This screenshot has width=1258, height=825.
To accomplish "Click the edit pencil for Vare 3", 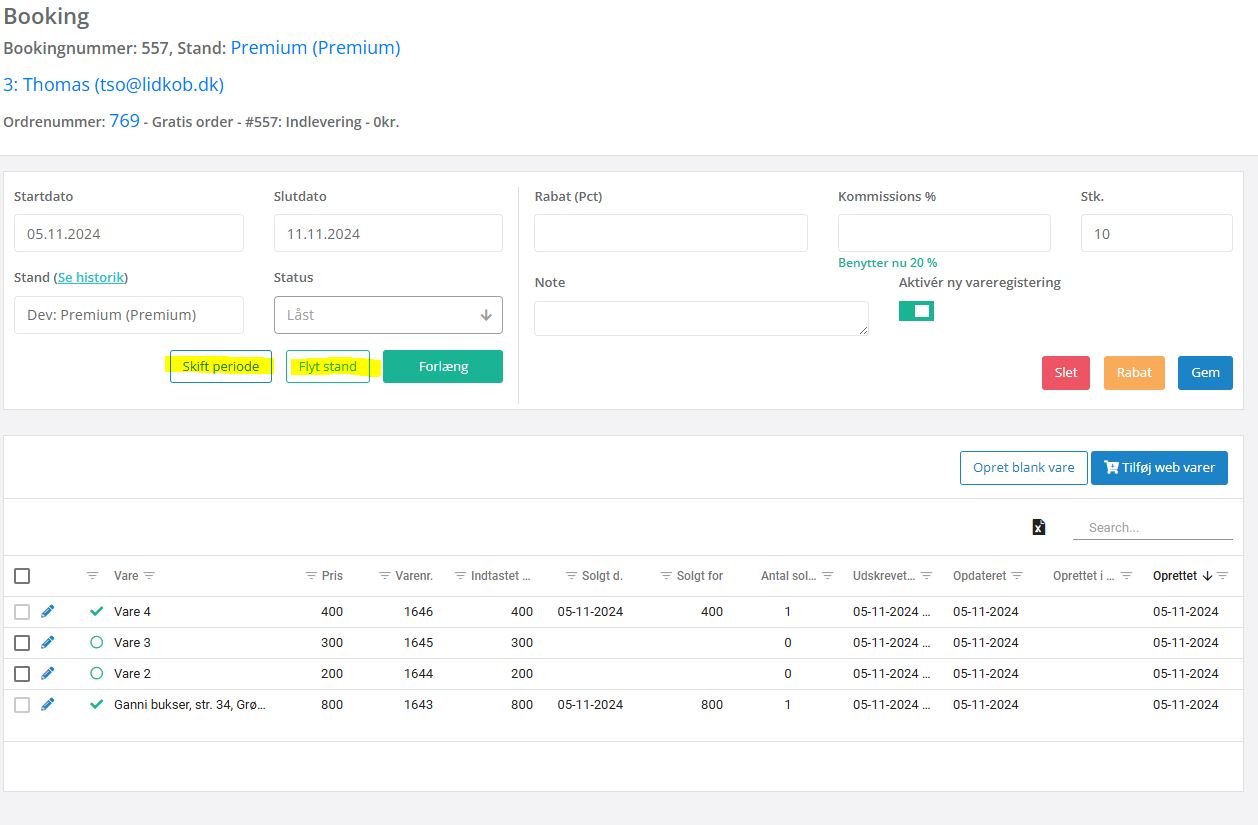I will (48, 642).
